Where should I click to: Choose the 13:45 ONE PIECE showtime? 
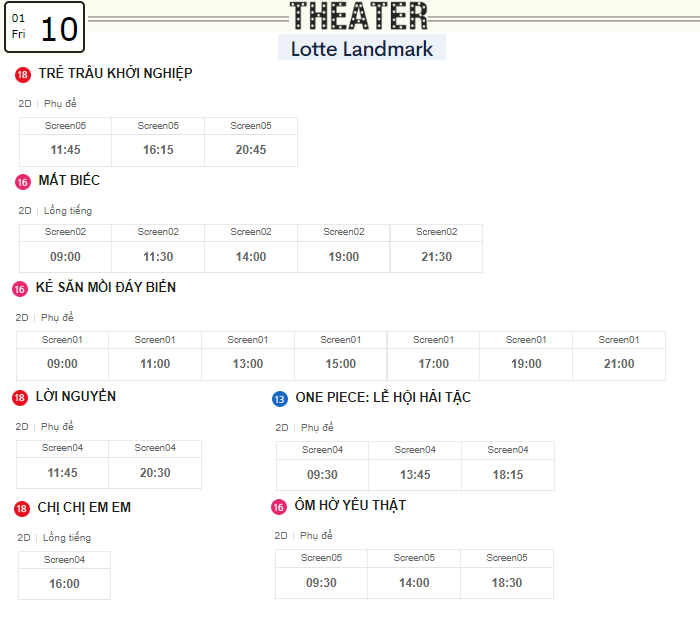tap(415, 475)
